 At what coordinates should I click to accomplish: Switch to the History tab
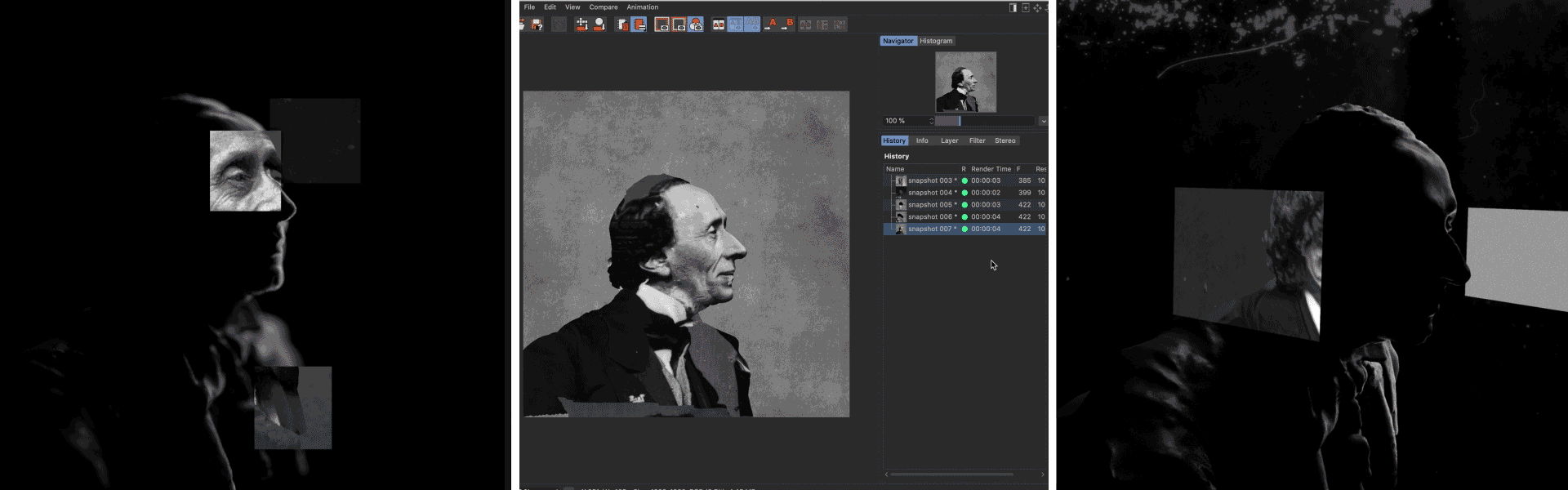[x=894, y=140]
